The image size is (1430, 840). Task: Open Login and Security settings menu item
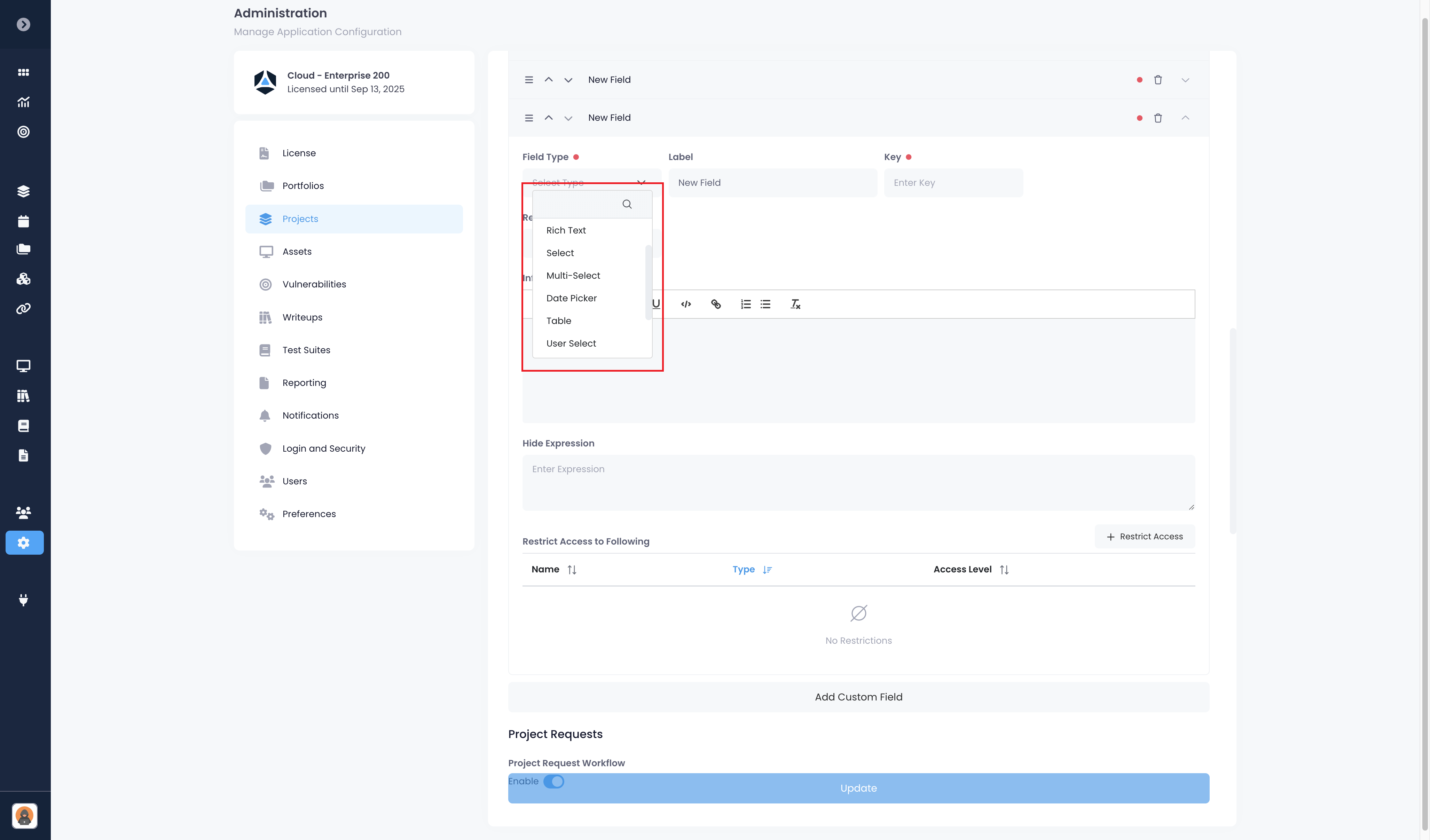pyautogui.click(x=323, y=449)
